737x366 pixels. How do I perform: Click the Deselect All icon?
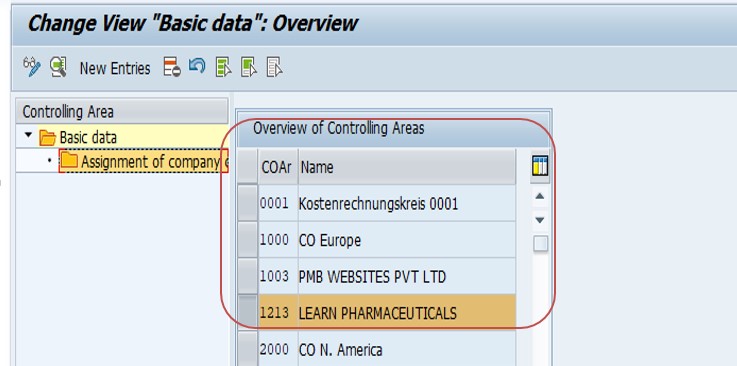[x=274, y=67]
